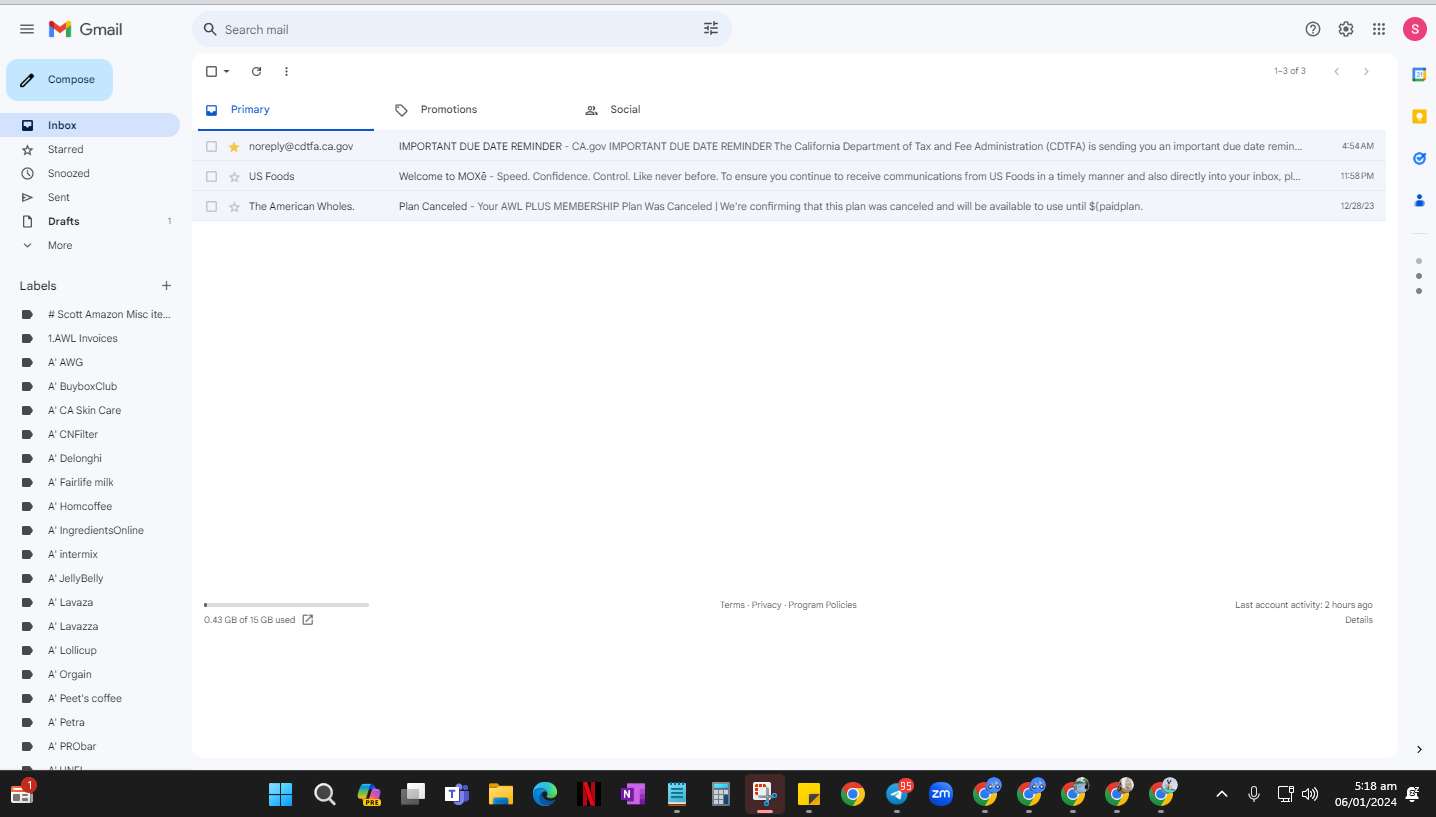Viewport: 1436px width, 817px height.
Task: Open the Windows notification center bell
Action: pyautogui.click(x=1413, y=794)
